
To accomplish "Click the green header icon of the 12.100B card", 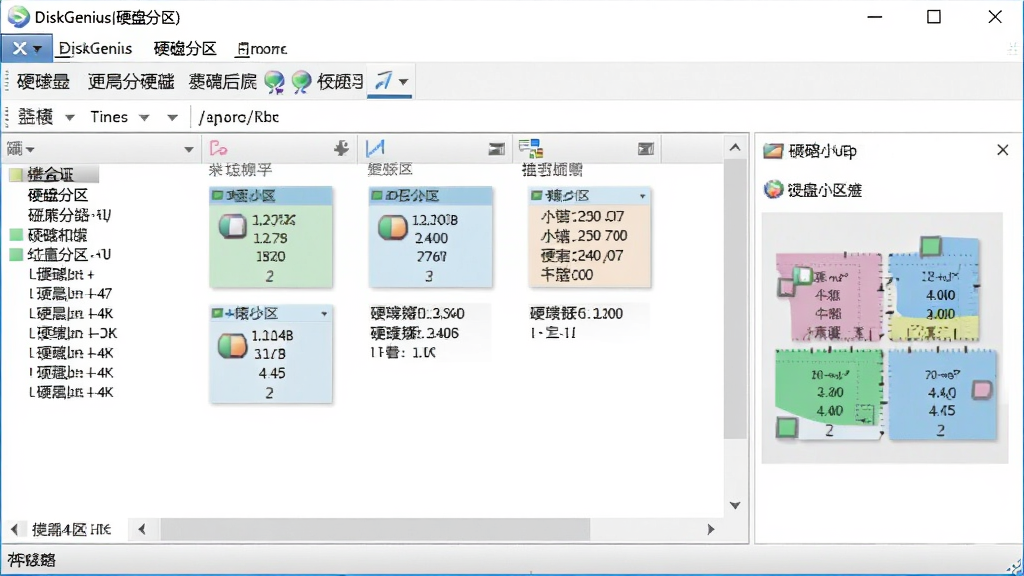I will pyautogui.click(x=377, y=195).
